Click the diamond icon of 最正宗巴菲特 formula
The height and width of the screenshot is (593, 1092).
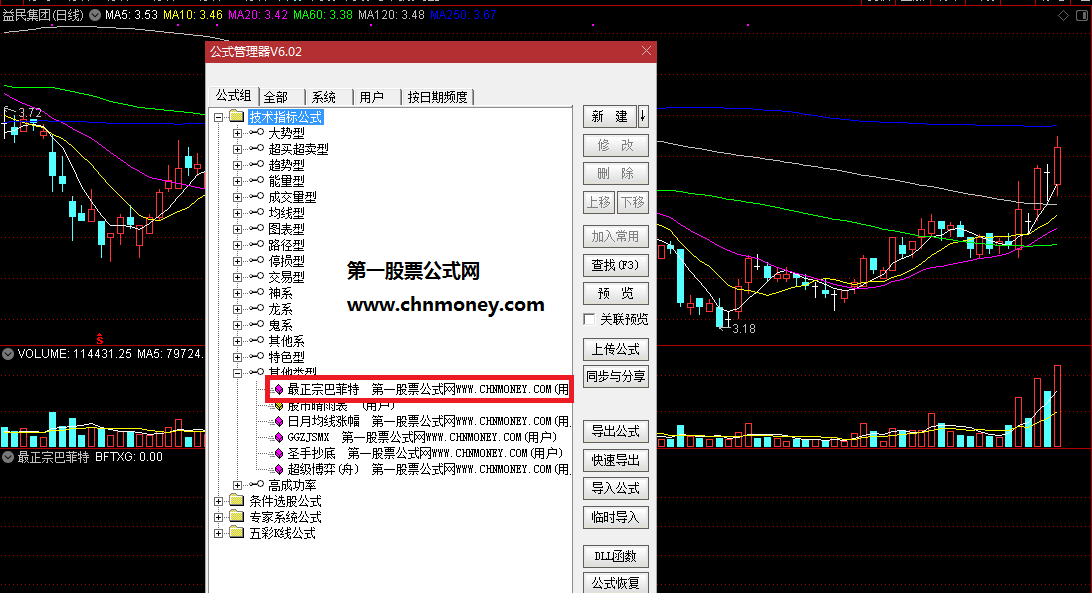point(279,390)
